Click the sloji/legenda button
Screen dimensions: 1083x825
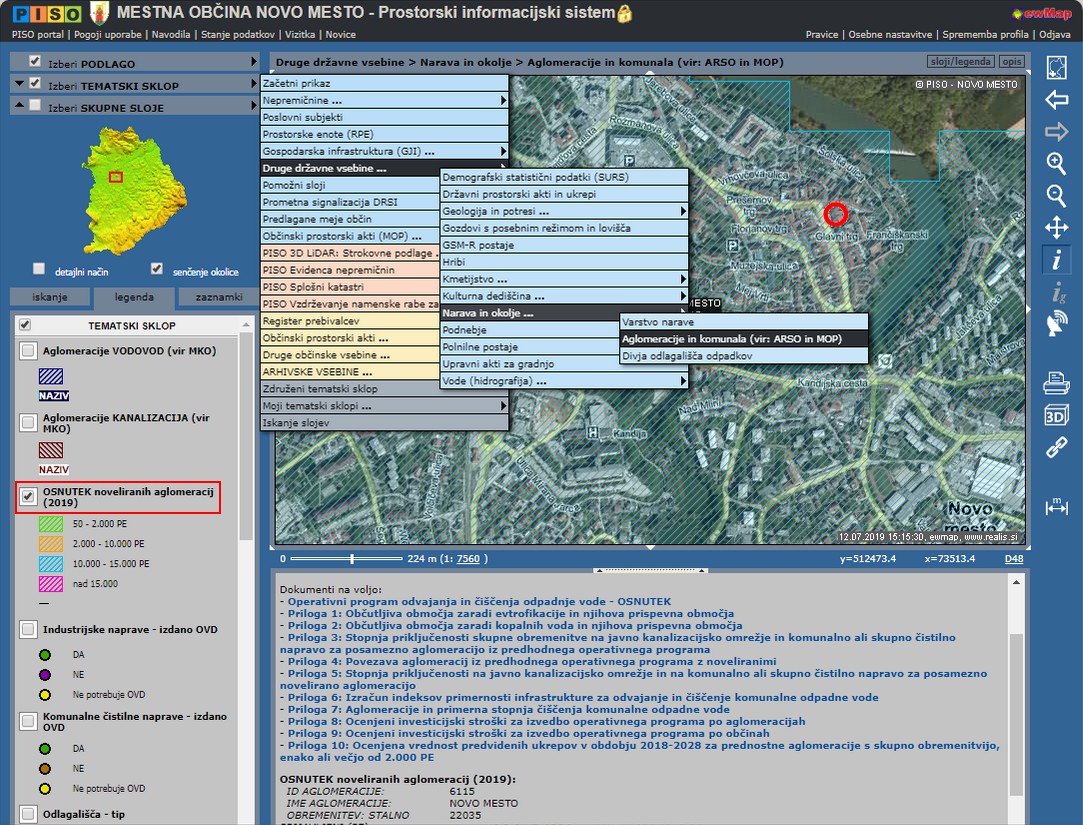960,62
